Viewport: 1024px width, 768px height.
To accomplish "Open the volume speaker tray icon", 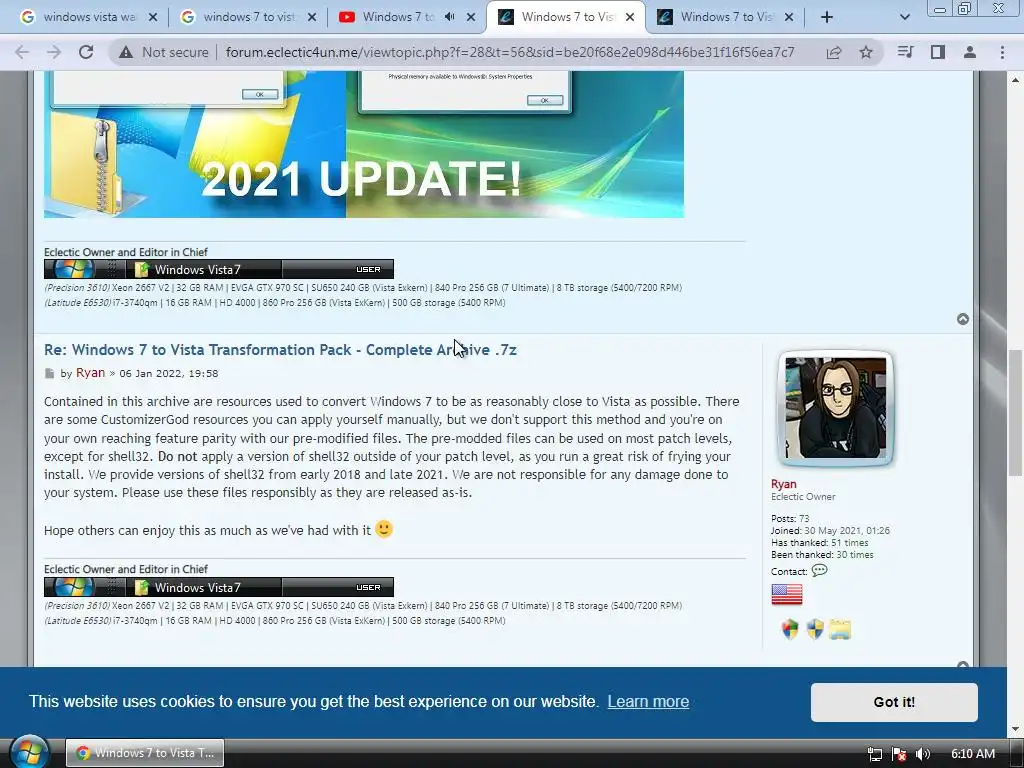I will [922, 754].
